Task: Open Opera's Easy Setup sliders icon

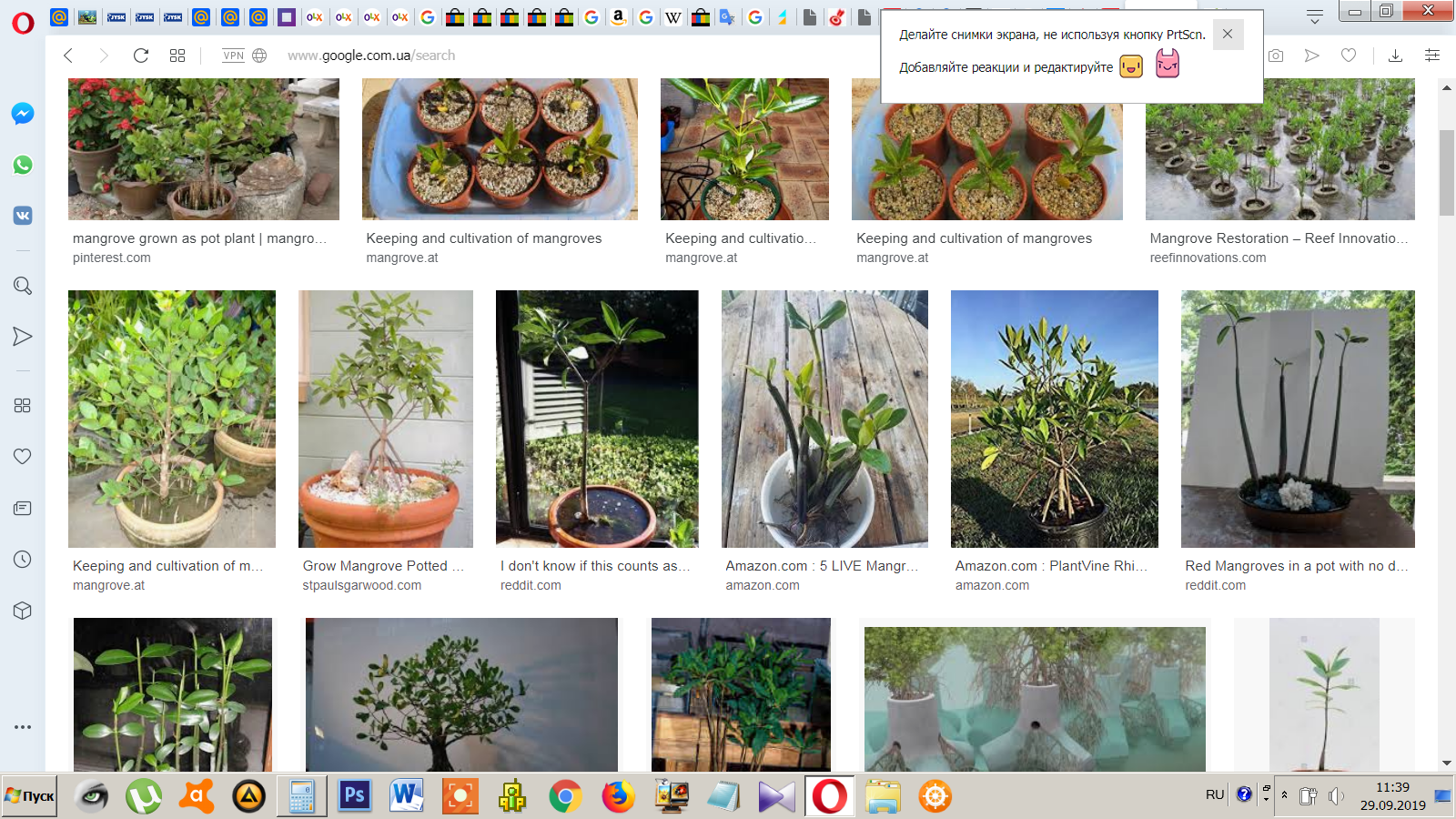Action: coord(1431,56)
